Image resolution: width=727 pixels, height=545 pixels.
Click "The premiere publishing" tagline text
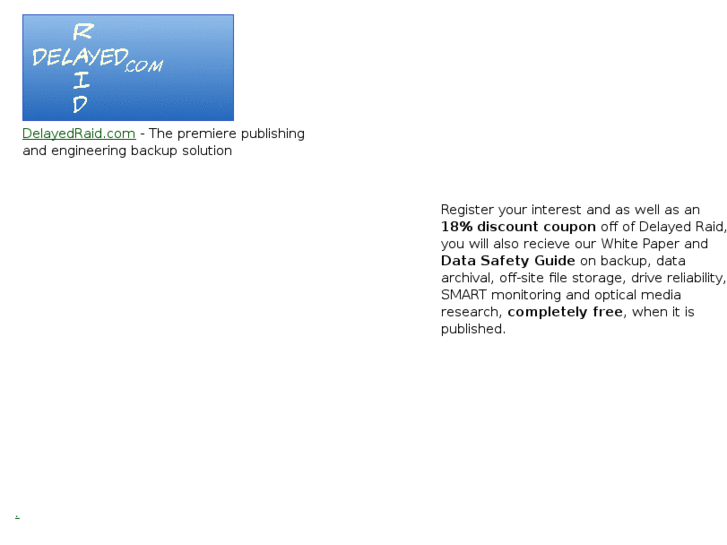click(227, 134)
